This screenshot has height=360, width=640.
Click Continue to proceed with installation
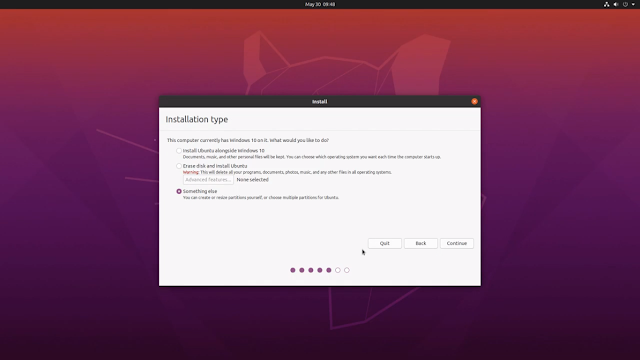tap(456, 243)
